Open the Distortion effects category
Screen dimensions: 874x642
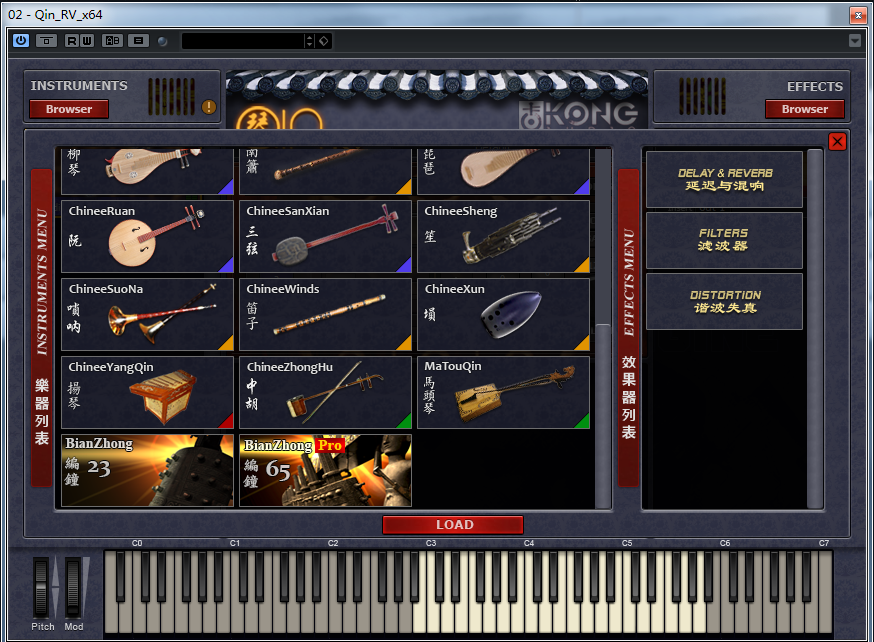(x=724, y=302)
